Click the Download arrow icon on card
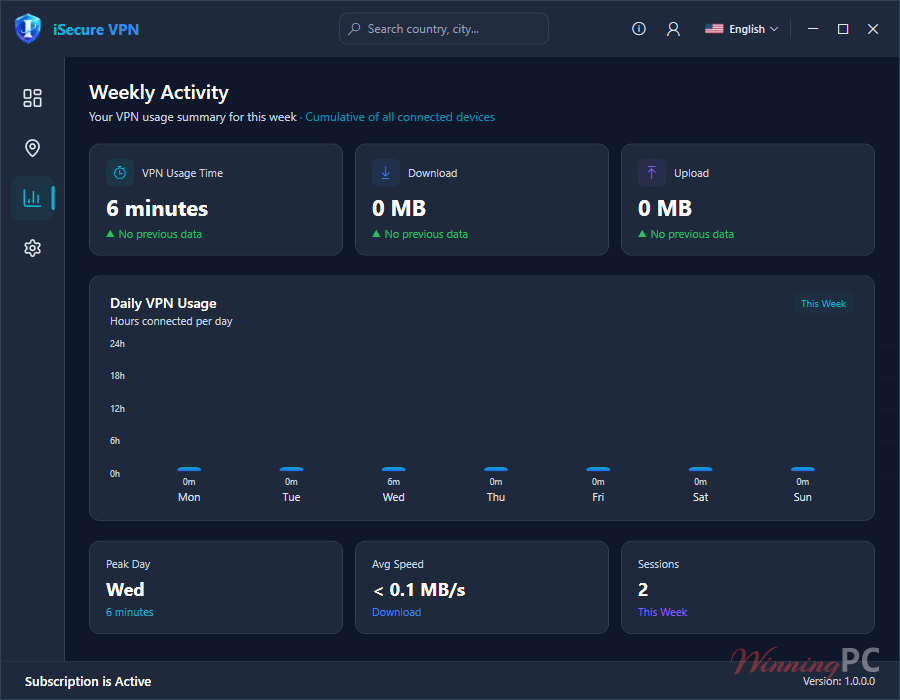The width and height of the screenshot is (900, 700). coord(386,173)
